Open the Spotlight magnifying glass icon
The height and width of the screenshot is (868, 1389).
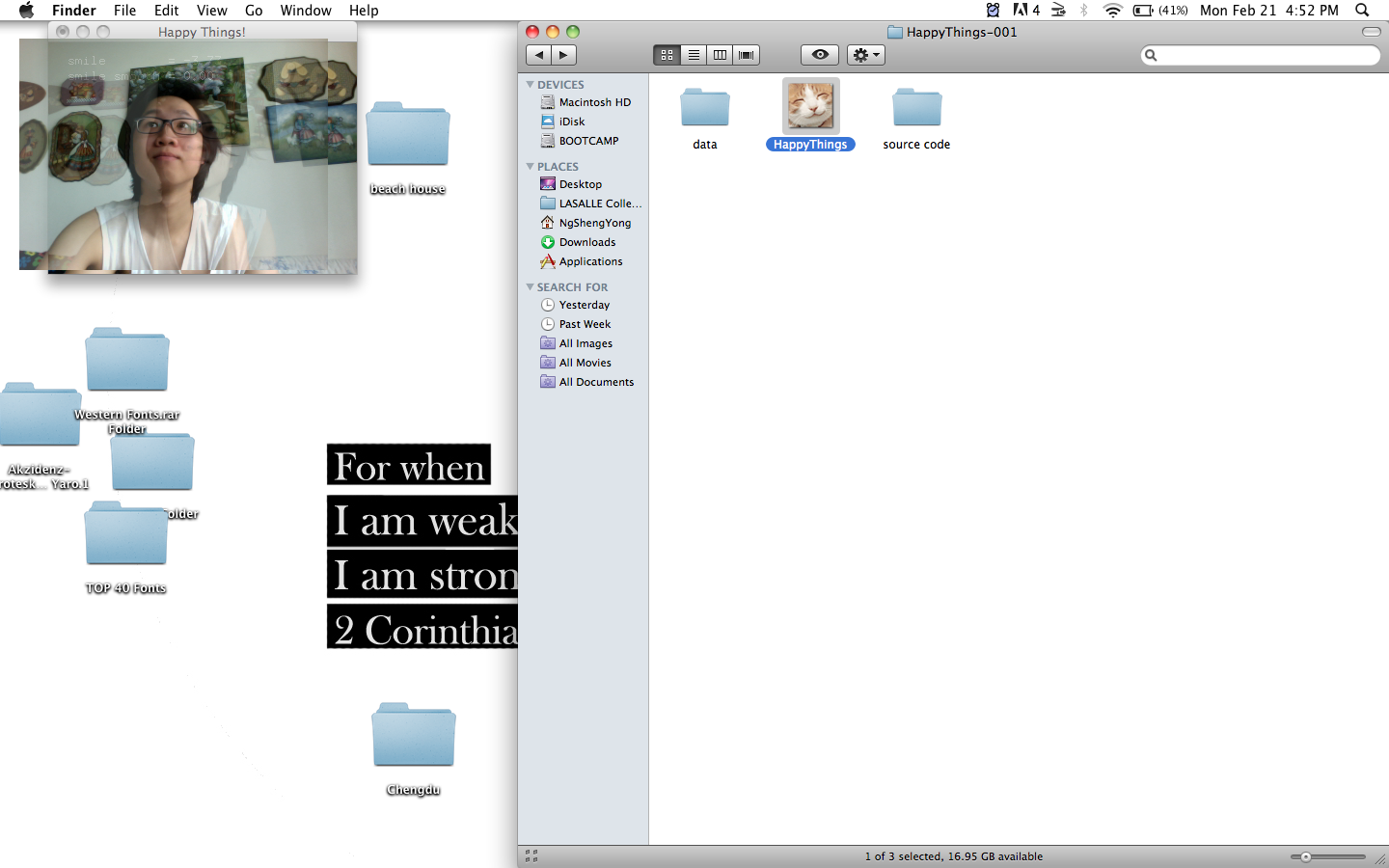(x=1362, y=11)
